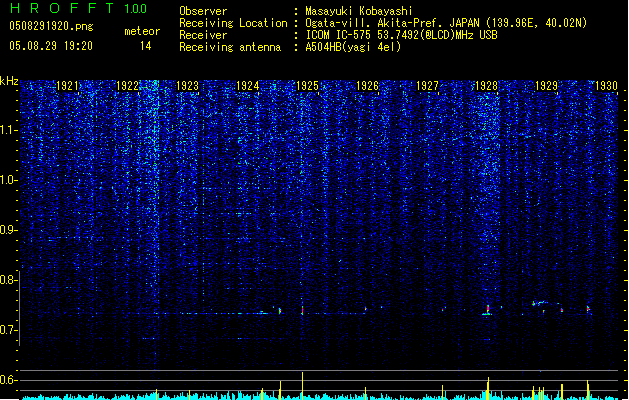Click the 1927 time marker

coord(427,86)
